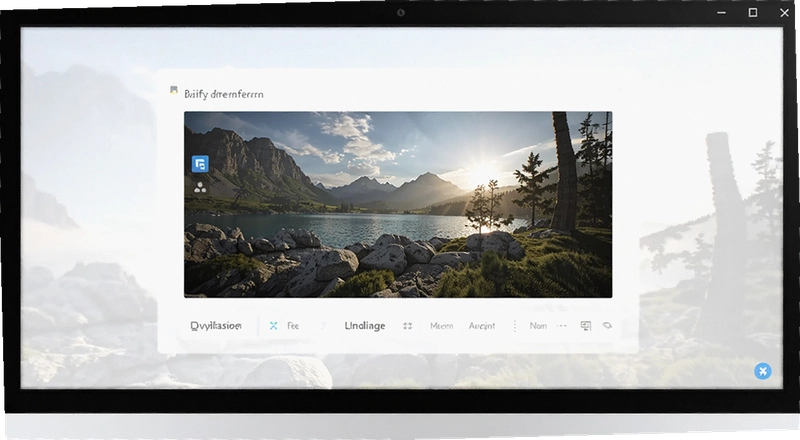
Task: Click the Mscnn toolbar option
Action: pos(441,326)
